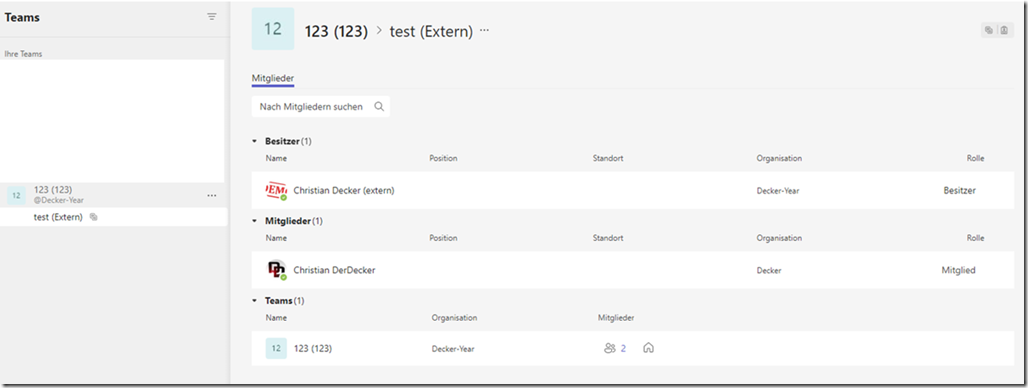Focus the Nach Mitgliedern suchen field

(x=321, y=106)
